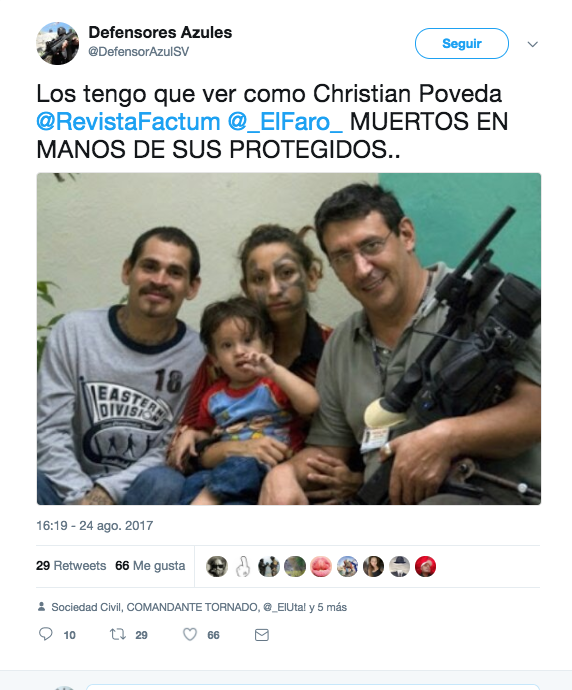Open Defensores Azules profile avatar
572x690 pixels.
57,43
